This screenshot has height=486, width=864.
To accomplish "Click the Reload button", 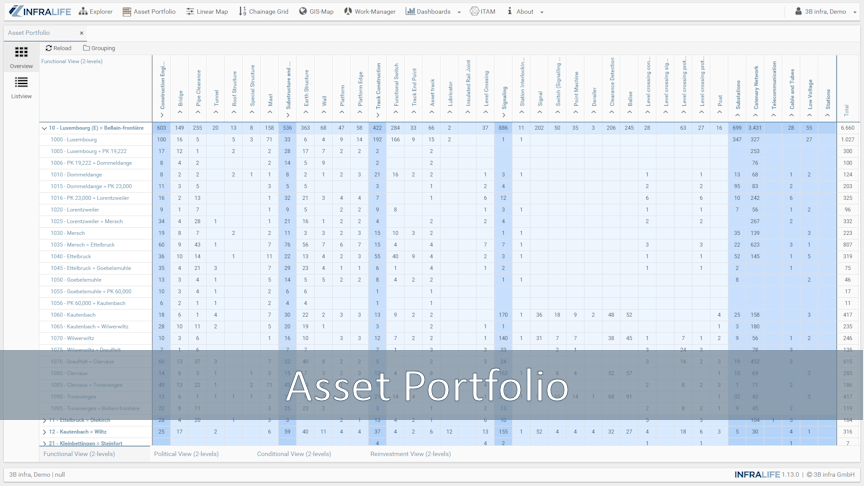I will click(58, 48).
